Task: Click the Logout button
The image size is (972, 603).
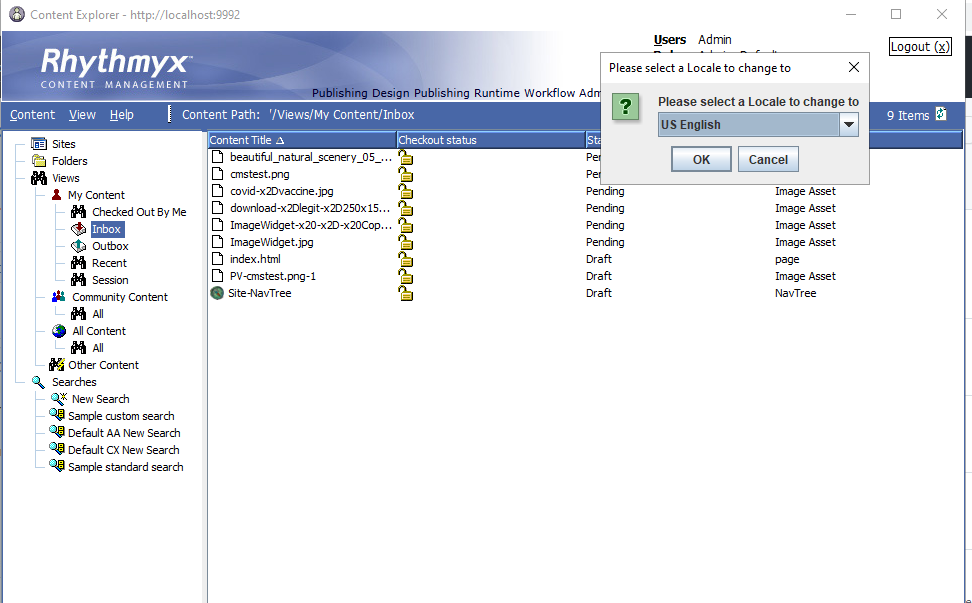Action: 918,46
